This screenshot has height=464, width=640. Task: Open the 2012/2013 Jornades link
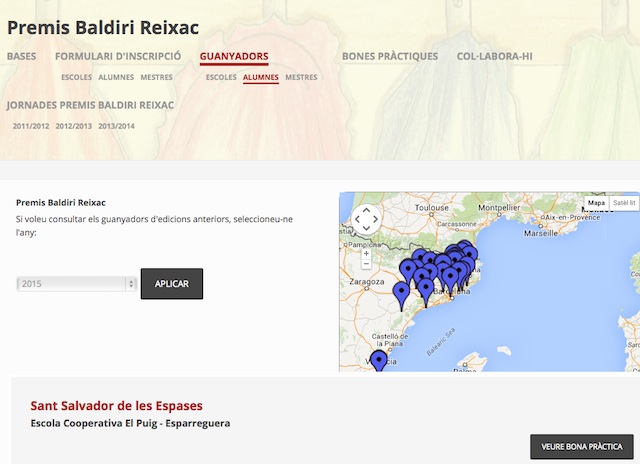75,126
